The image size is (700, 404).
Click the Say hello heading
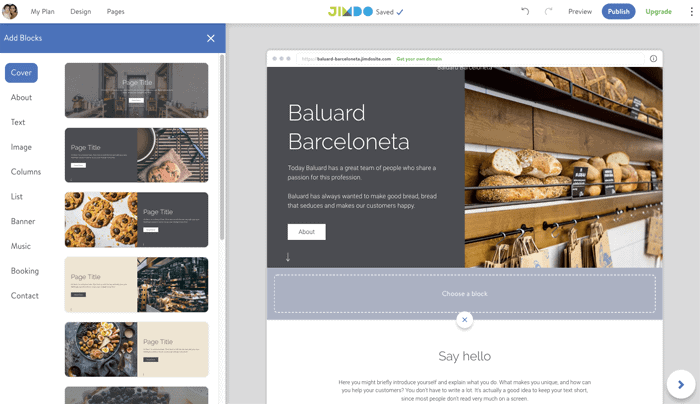(x=465, y=356)
